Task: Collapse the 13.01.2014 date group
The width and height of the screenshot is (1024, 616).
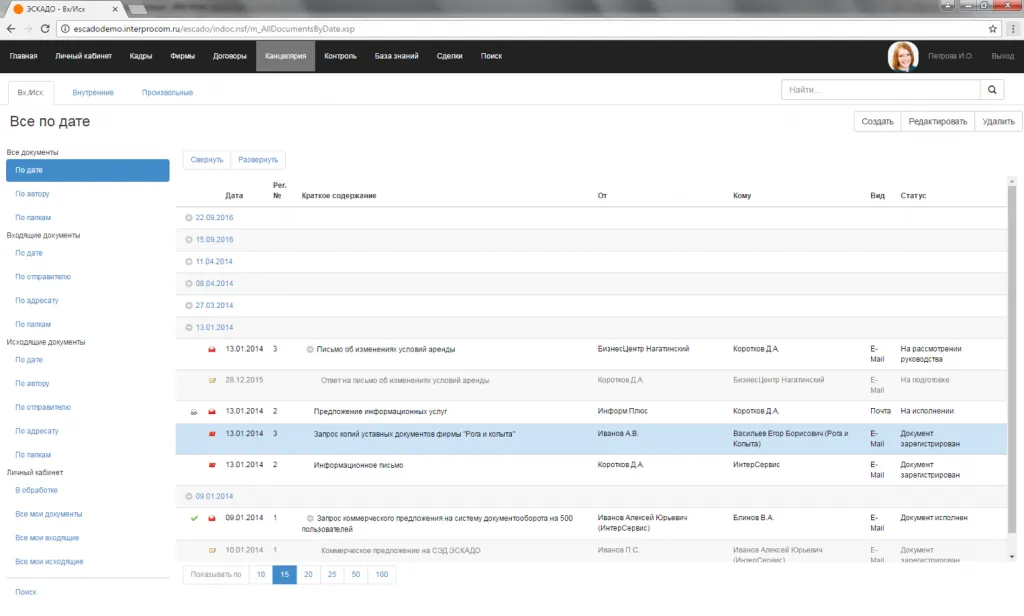Action: 190,327
